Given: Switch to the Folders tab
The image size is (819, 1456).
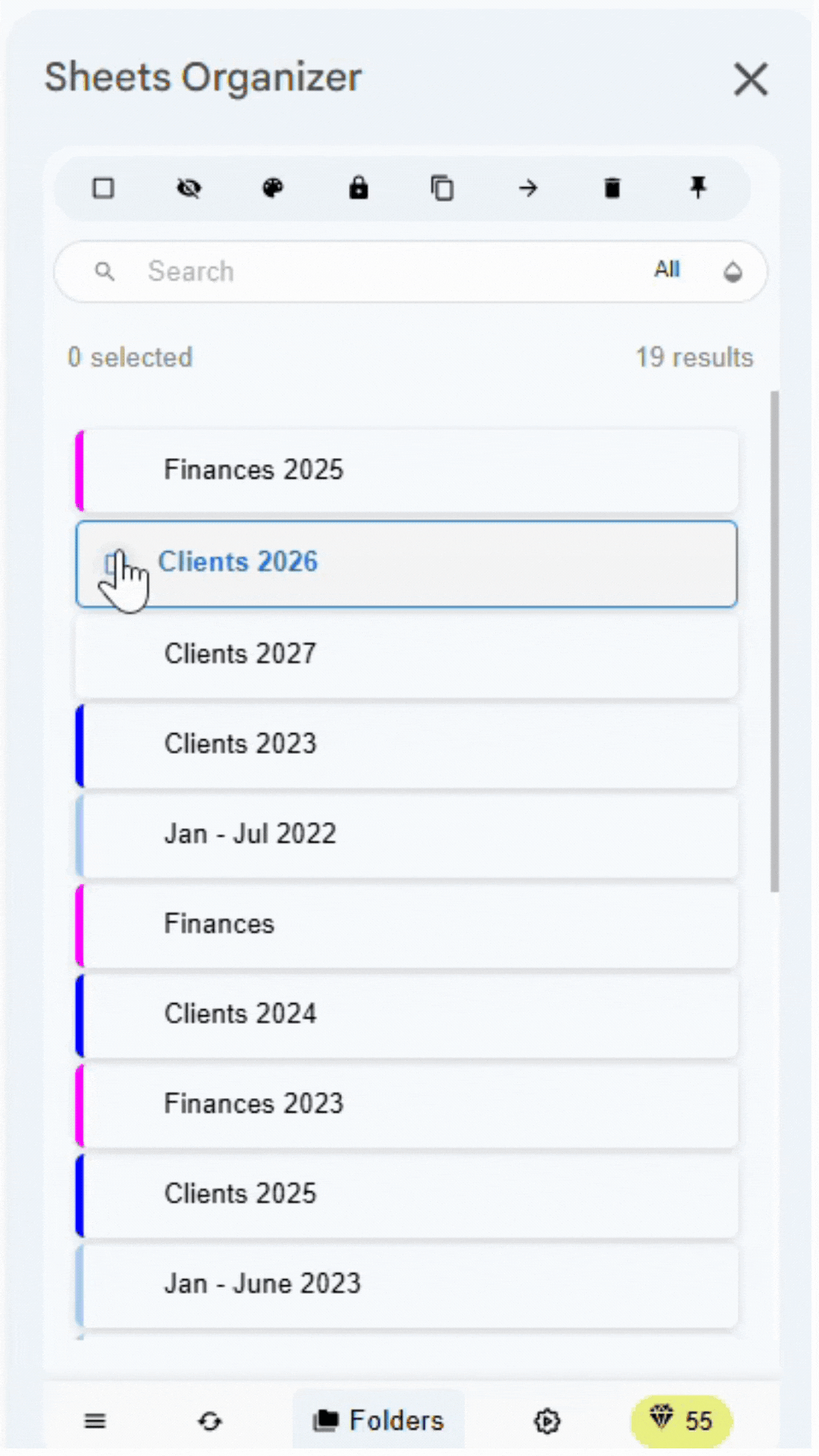Looking at the screenshot, I should pos(379,1420).
